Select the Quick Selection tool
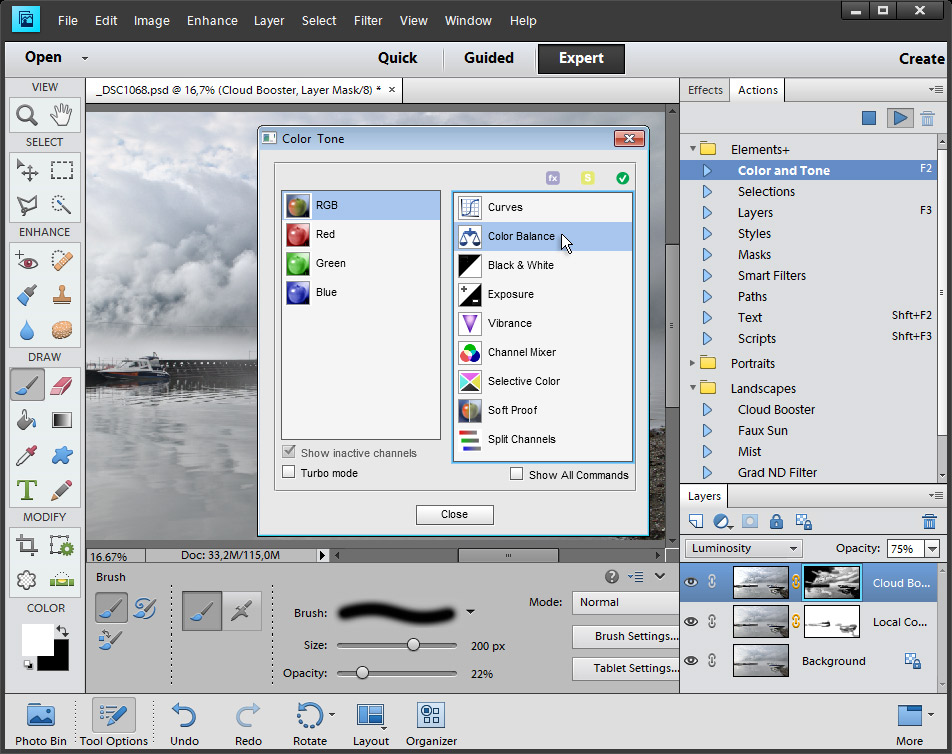This screenshot has width=952, height=754. coord(62,205)
